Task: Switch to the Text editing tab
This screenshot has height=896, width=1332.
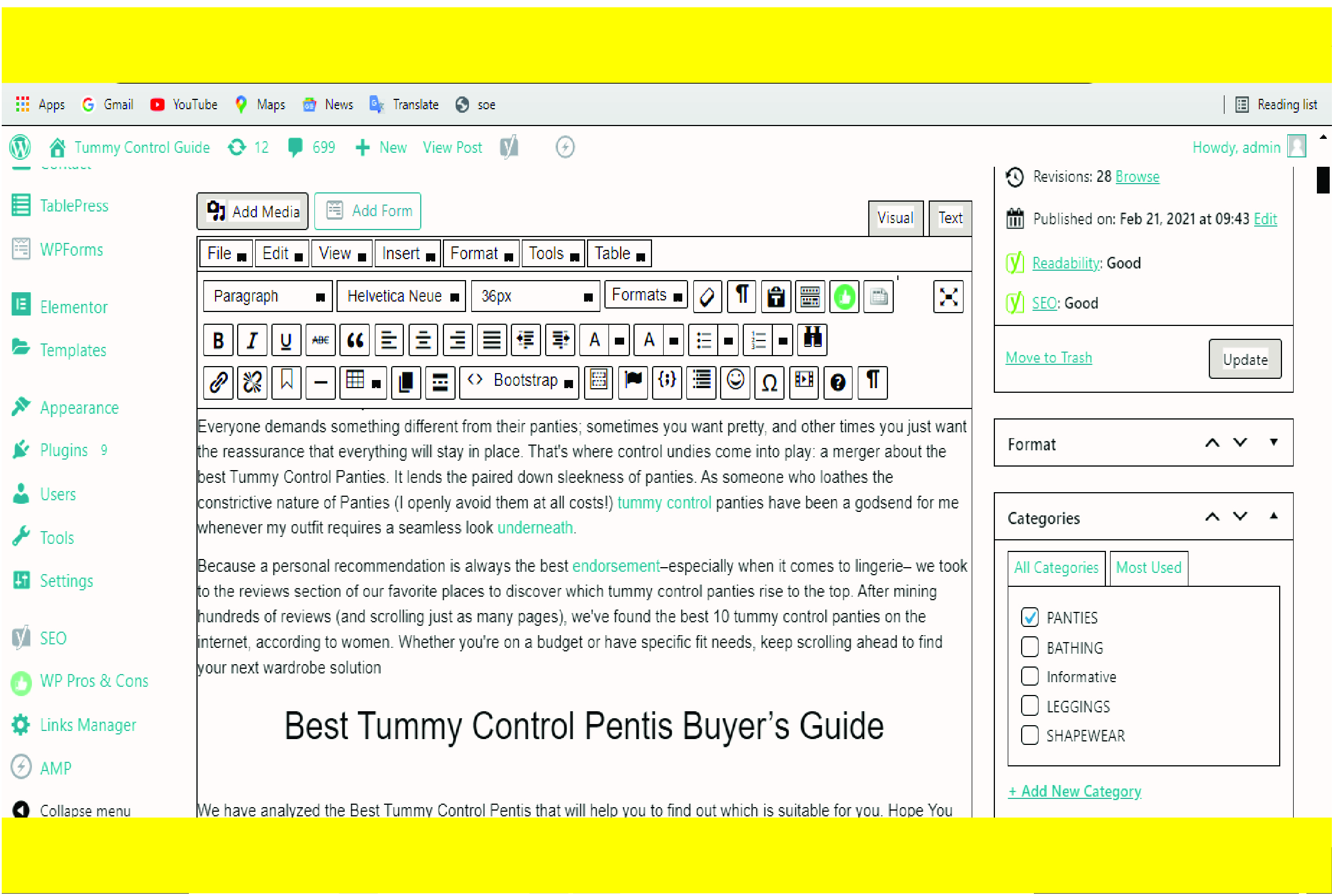Action: click(x=950, y=218)
